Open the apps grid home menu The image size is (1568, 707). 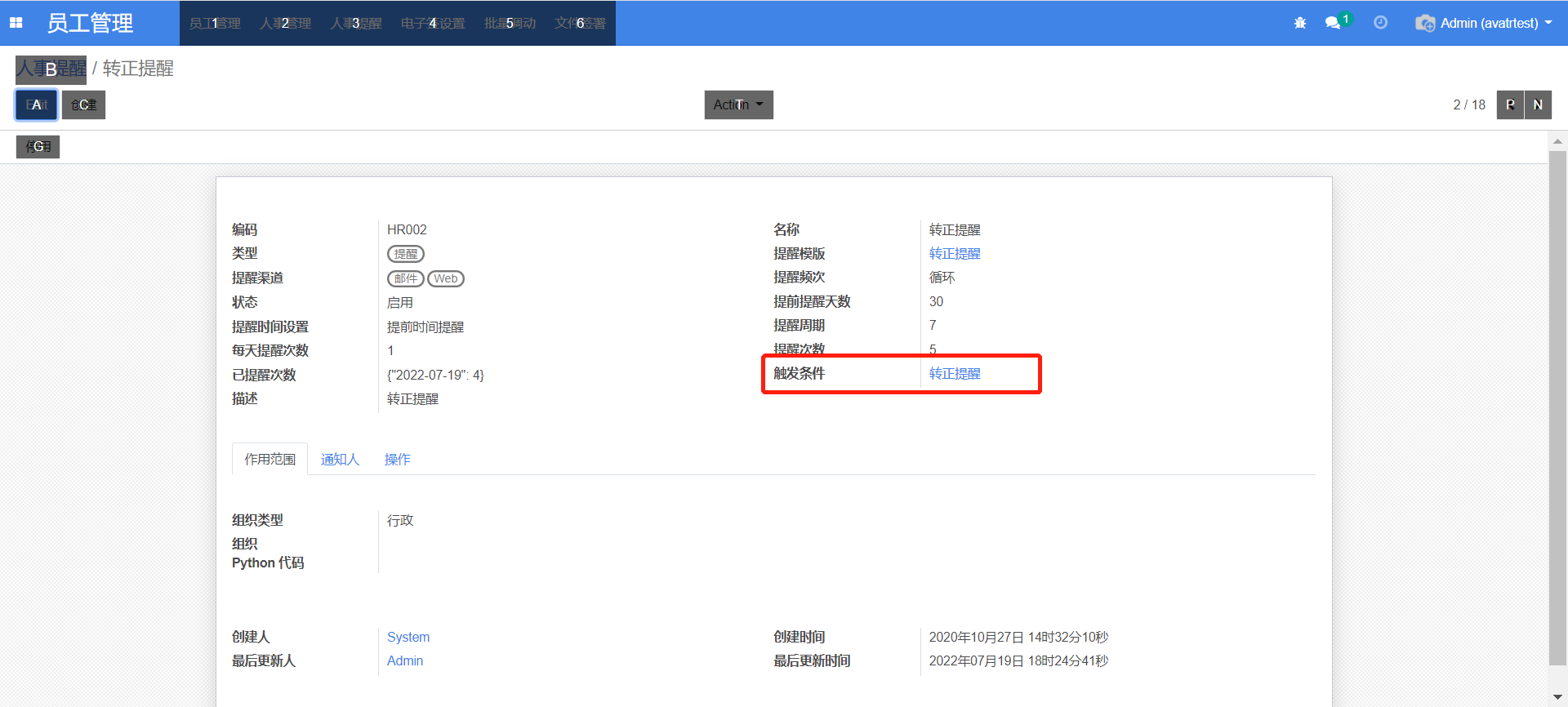(16, 23)
